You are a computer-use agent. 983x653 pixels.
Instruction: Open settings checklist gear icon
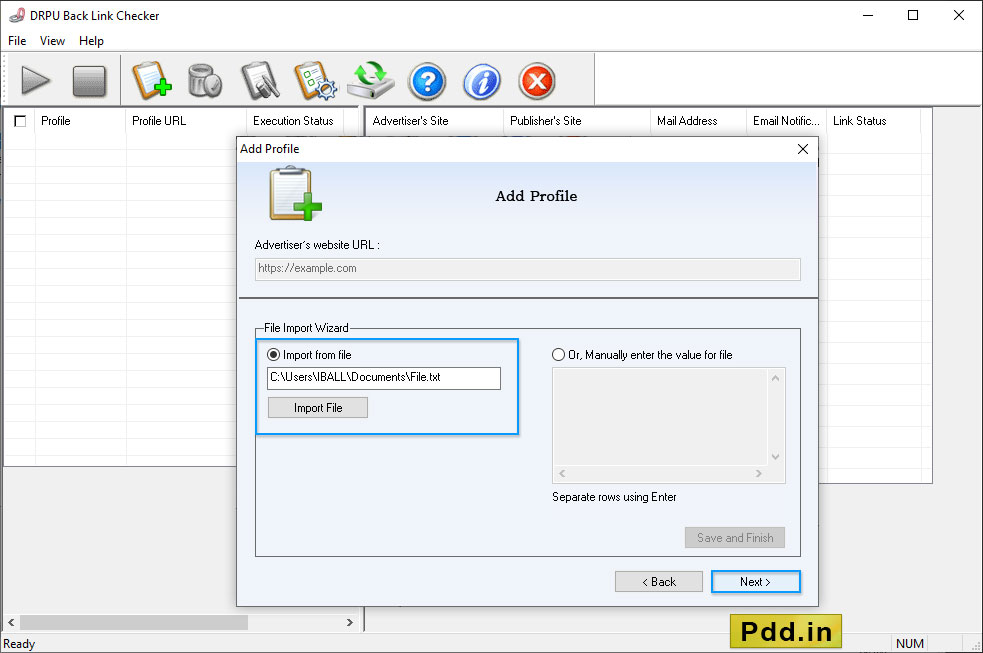[315, 80]
